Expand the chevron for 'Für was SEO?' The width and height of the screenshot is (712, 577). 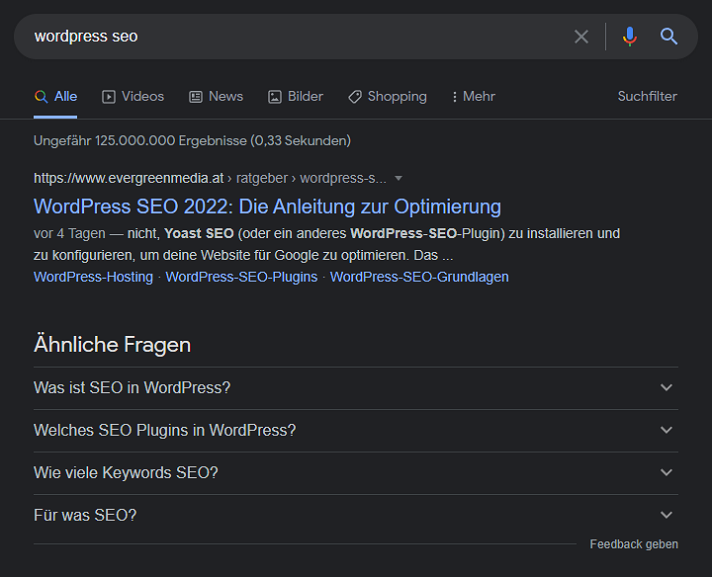pos(666,515)
